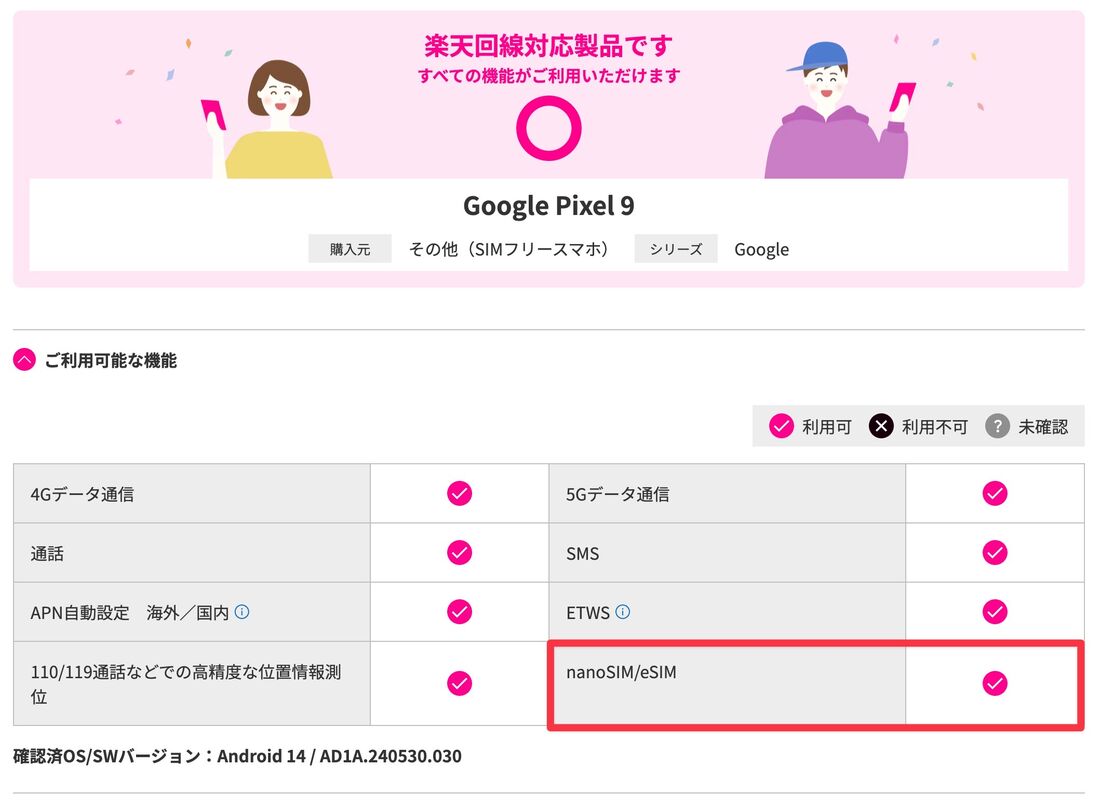Click the 4Gデータ通信 checkmark icon

(x=460, y=493)
